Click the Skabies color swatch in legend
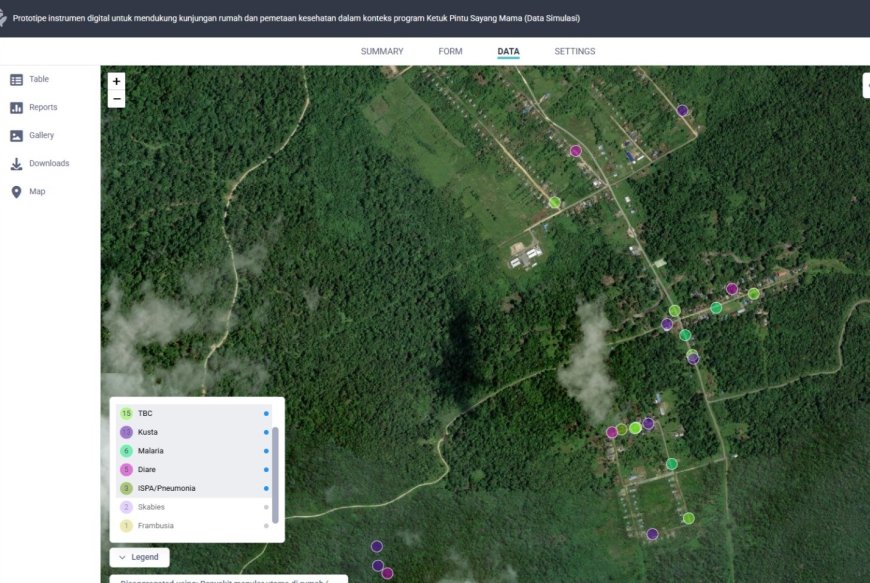Viewport: 870px width, 583px height. [127, 507]
